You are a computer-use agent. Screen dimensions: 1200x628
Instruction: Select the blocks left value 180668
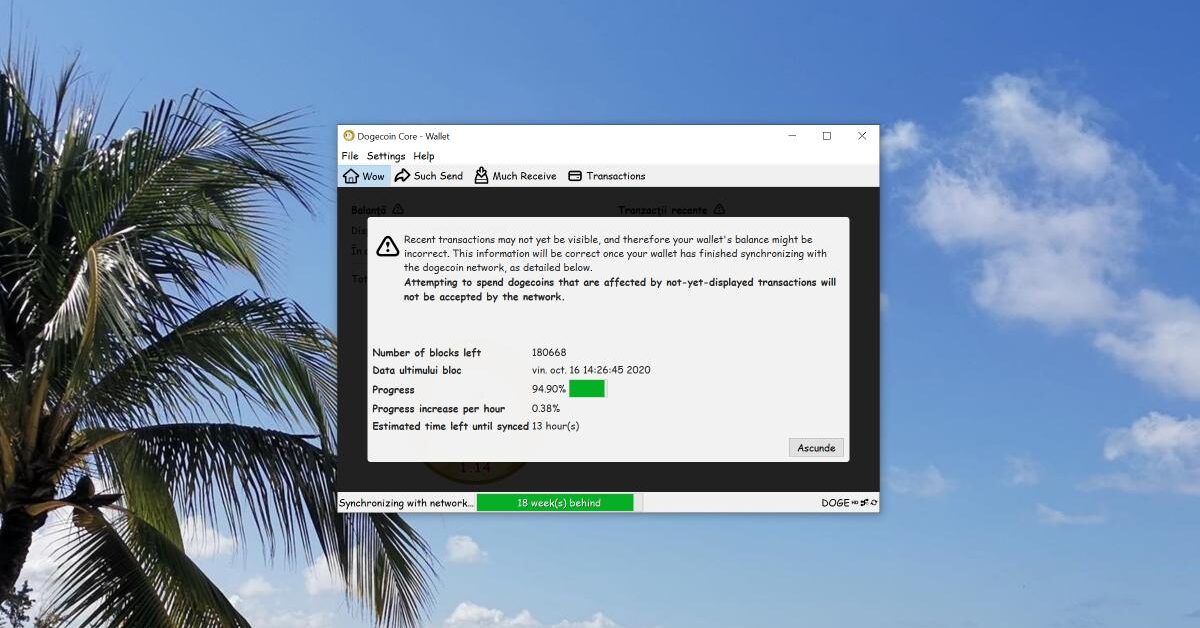click(549, 353)
